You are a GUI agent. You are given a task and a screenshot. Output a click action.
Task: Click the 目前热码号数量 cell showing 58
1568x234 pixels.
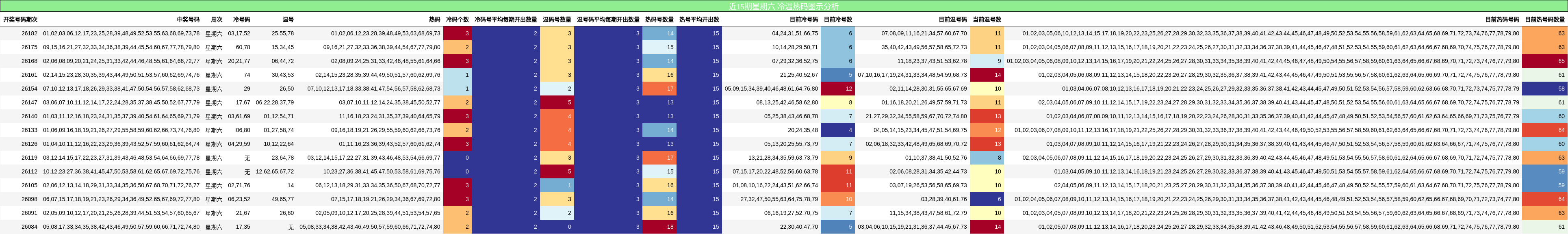pos(1545,89)
